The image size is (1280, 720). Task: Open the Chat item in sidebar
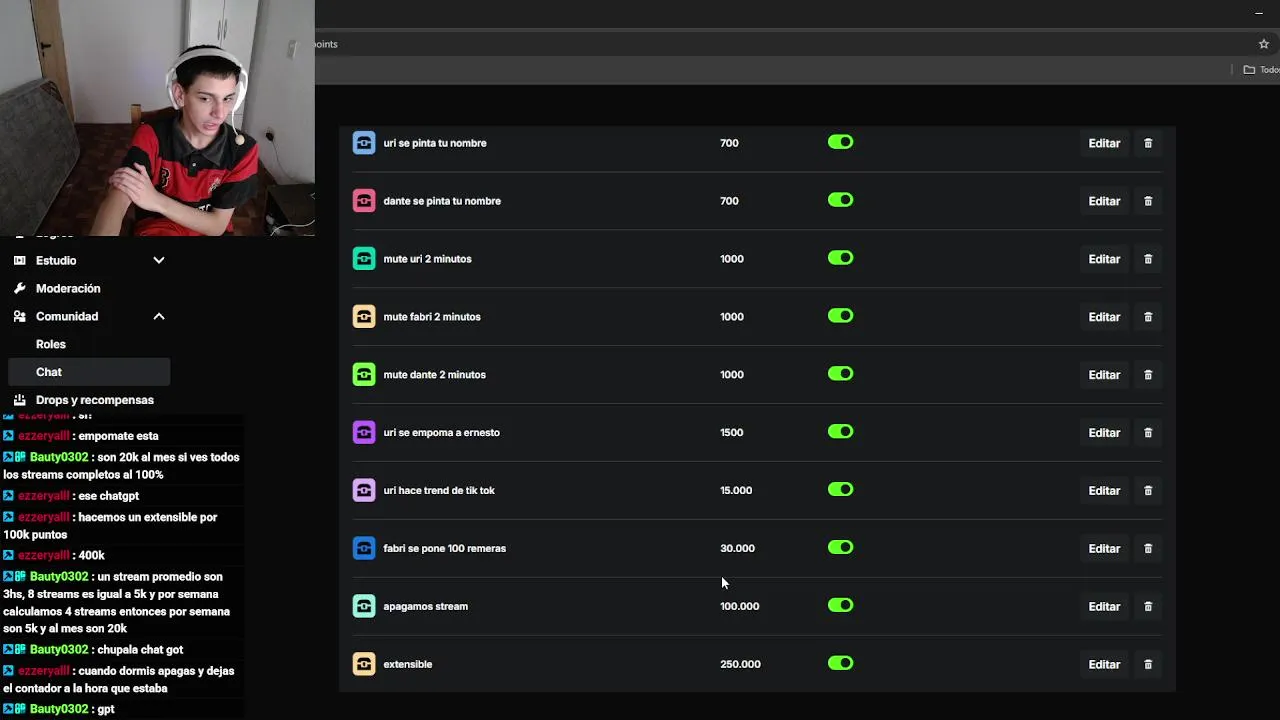click(49, 372)
